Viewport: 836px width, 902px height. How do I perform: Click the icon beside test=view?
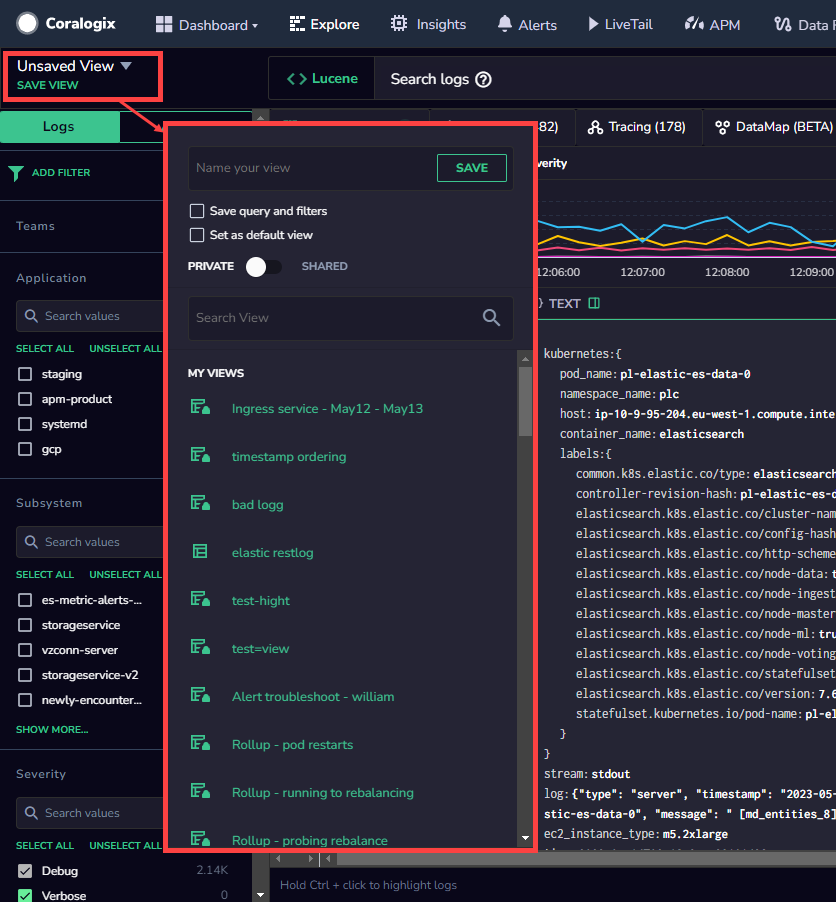coord(200,647)
